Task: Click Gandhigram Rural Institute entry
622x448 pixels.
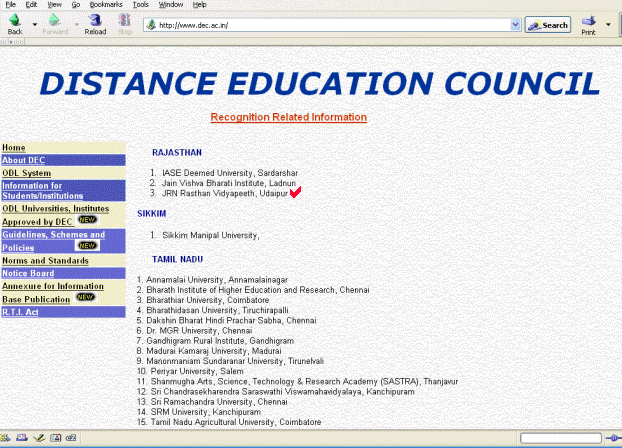Action: click(220, 341)
